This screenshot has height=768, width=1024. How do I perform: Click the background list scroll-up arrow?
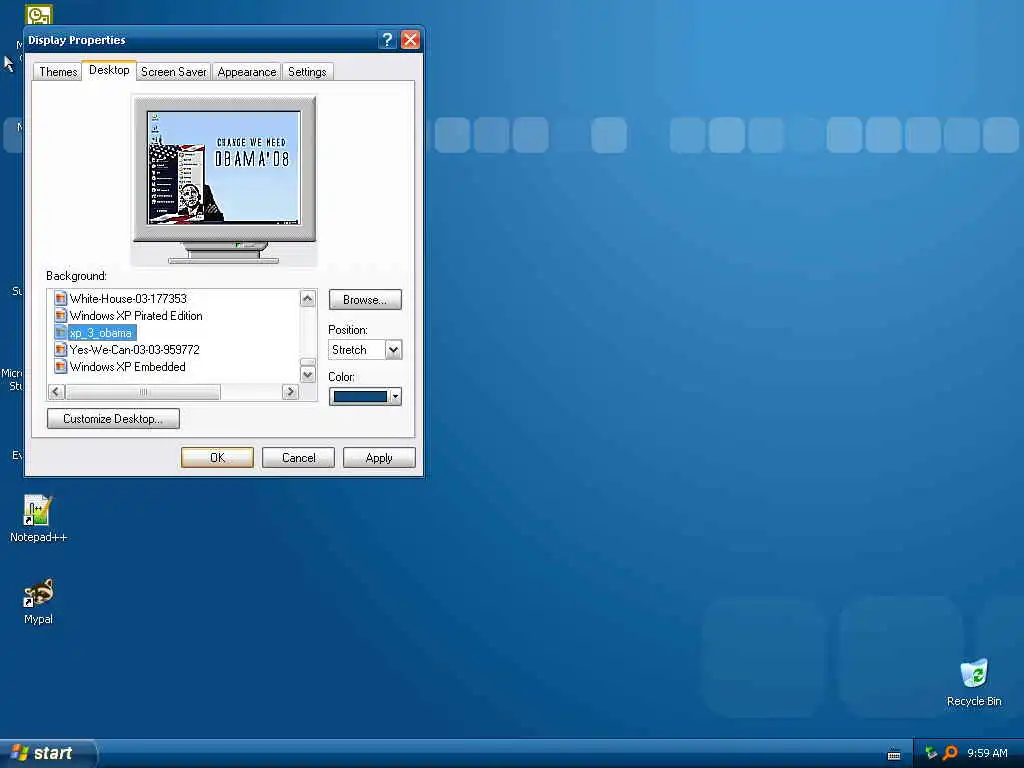[x=308, y=298]
